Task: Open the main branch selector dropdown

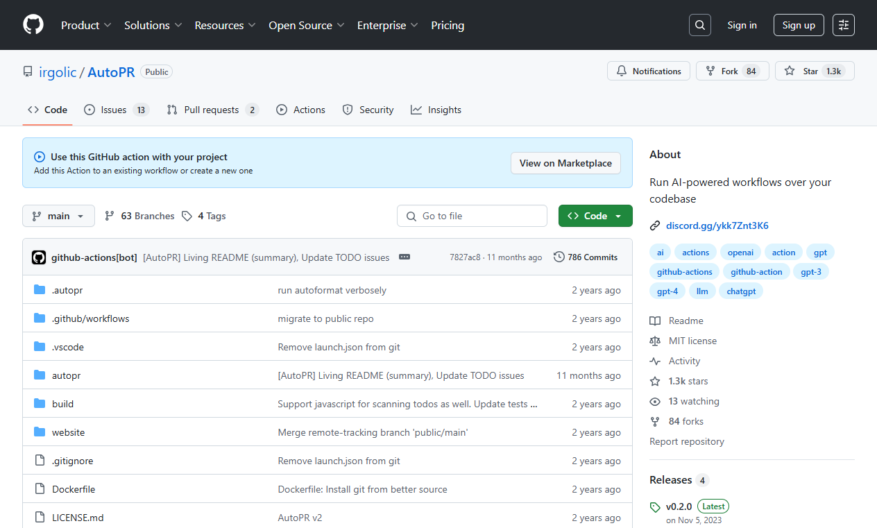Action: [x=58, y=216]
